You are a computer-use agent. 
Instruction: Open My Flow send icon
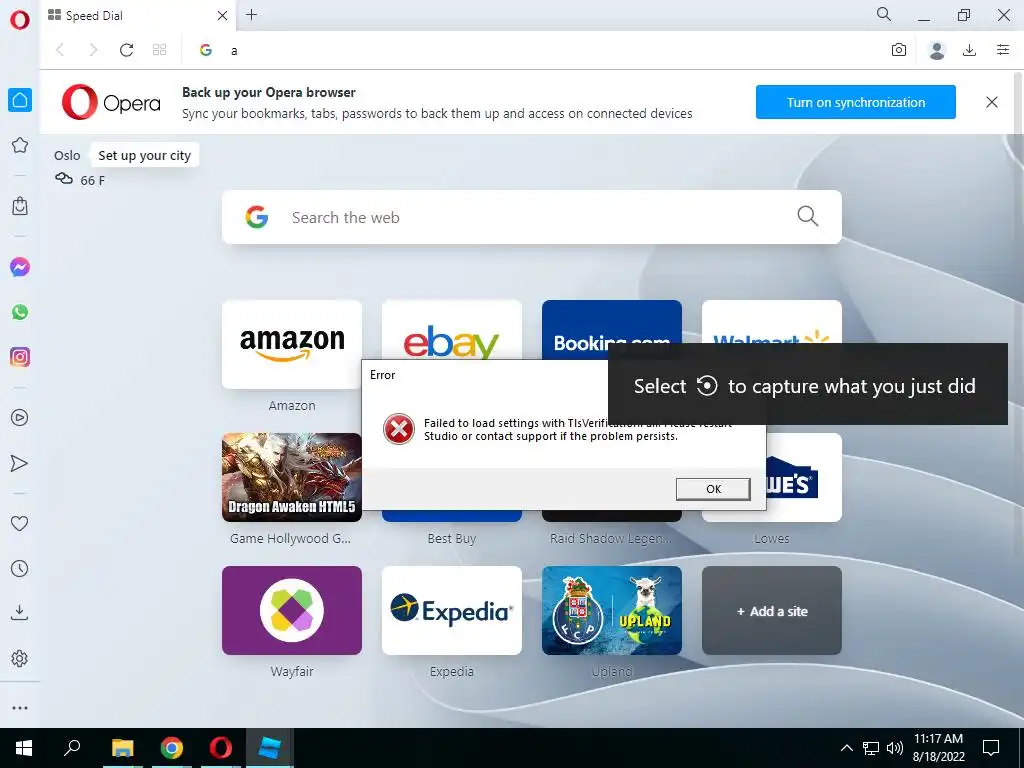point(20,463)
